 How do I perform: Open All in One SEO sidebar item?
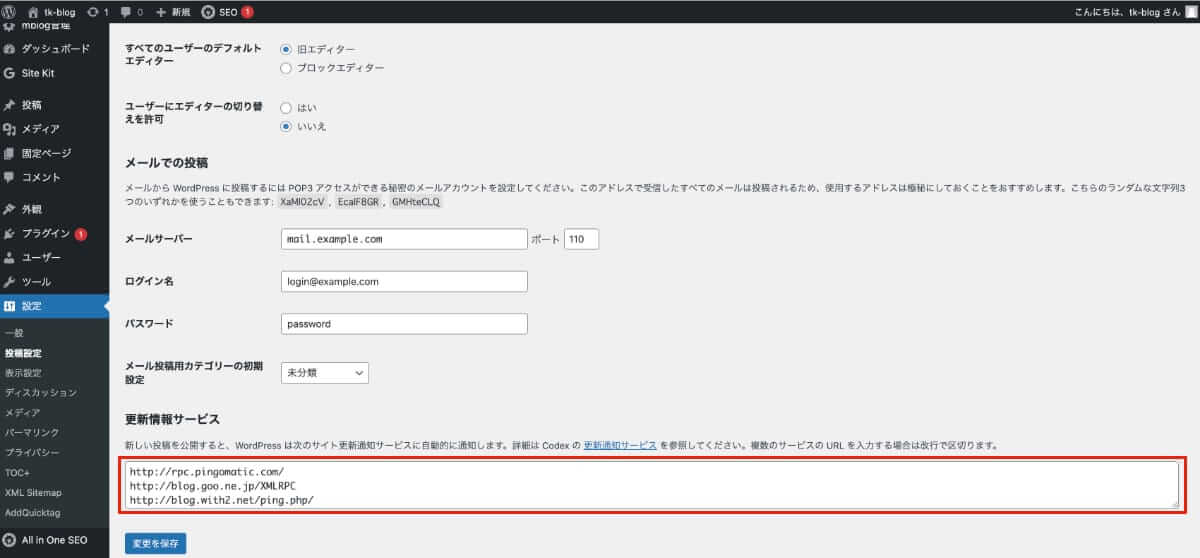point(54,540)
